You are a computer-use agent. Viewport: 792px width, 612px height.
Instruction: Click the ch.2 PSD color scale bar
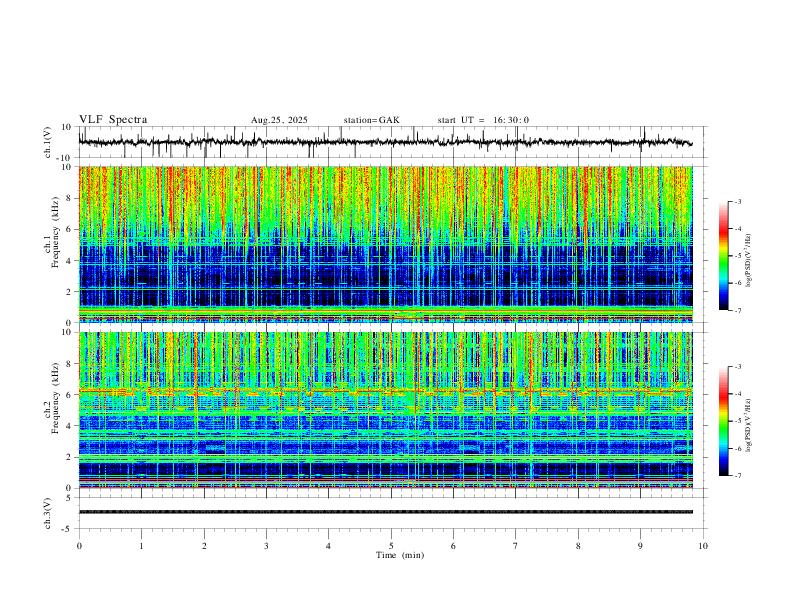(724, 421)
